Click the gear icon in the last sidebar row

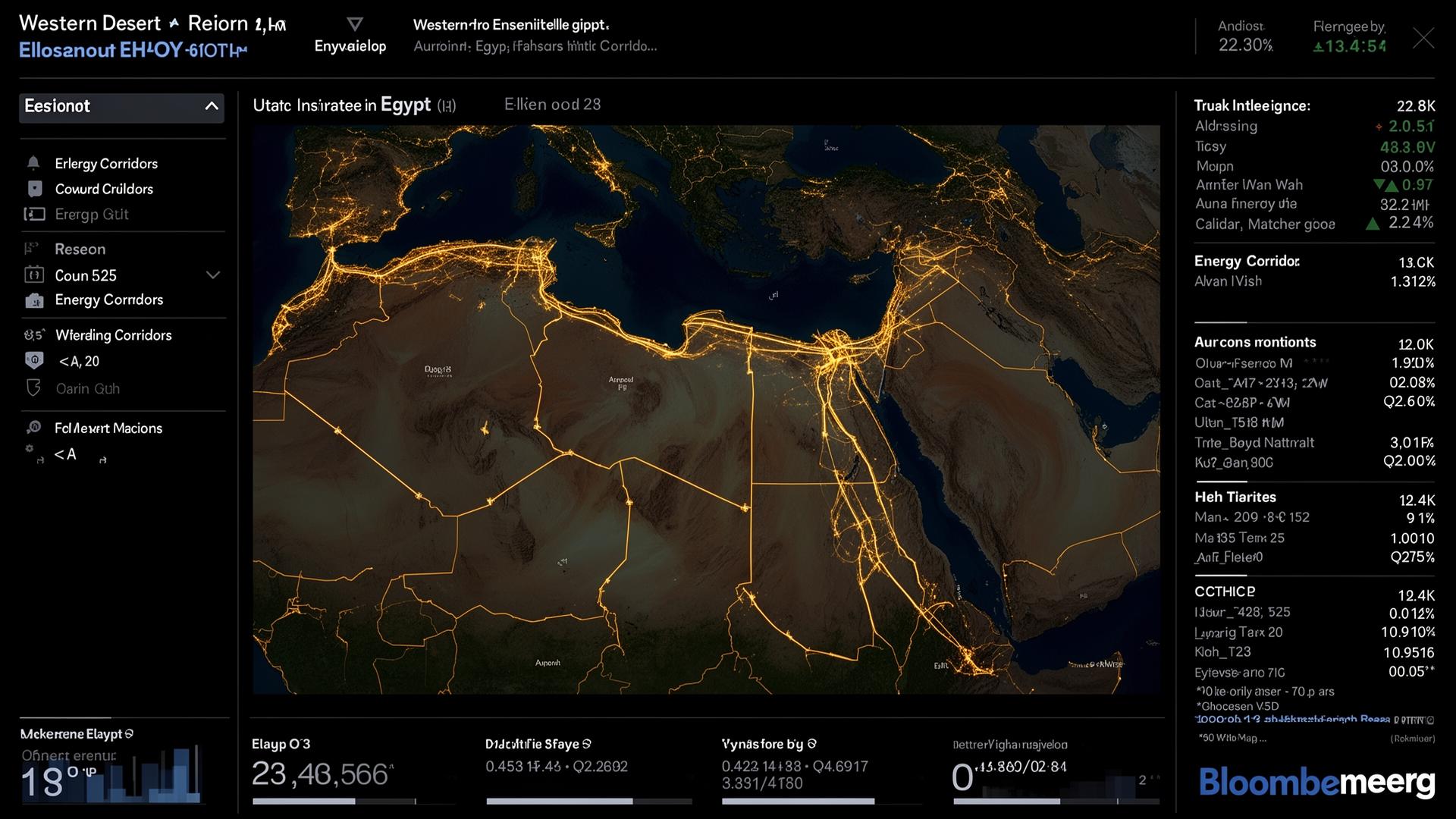point(30,449)
